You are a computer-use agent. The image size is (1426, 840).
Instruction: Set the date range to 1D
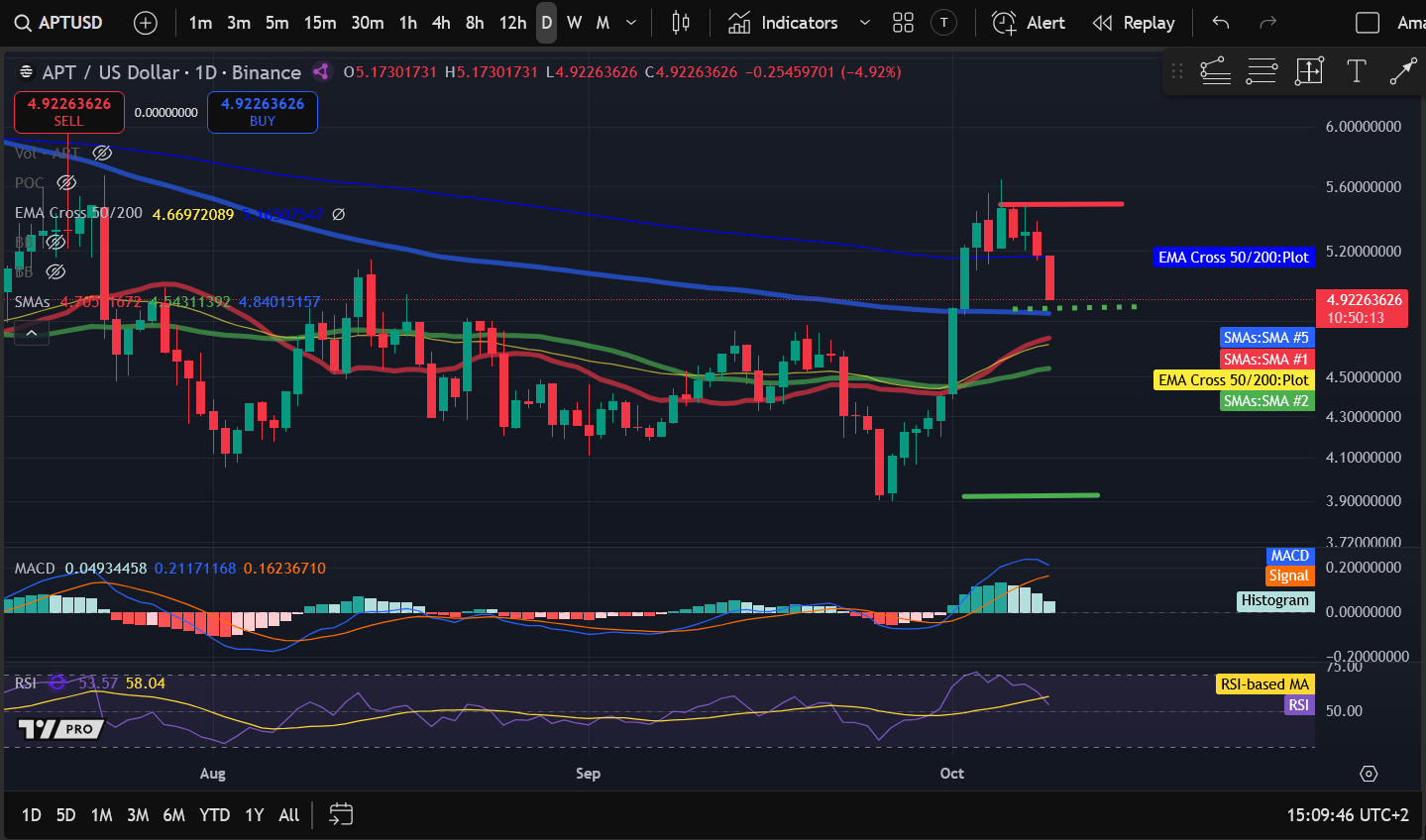click(x=32, y=815)
